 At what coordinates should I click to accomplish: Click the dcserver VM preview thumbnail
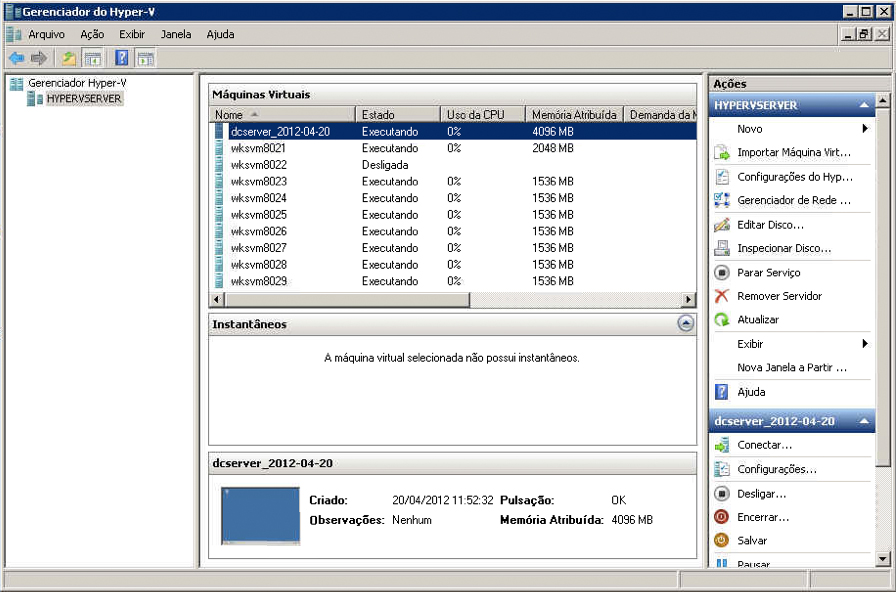pos(260,516)
